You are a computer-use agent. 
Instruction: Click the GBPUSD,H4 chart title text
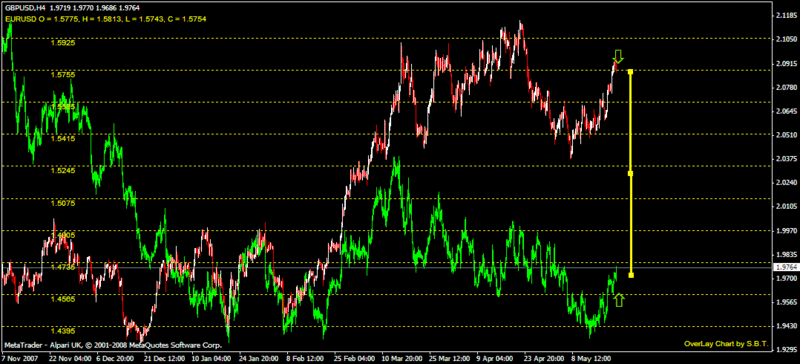click(23, 8)
